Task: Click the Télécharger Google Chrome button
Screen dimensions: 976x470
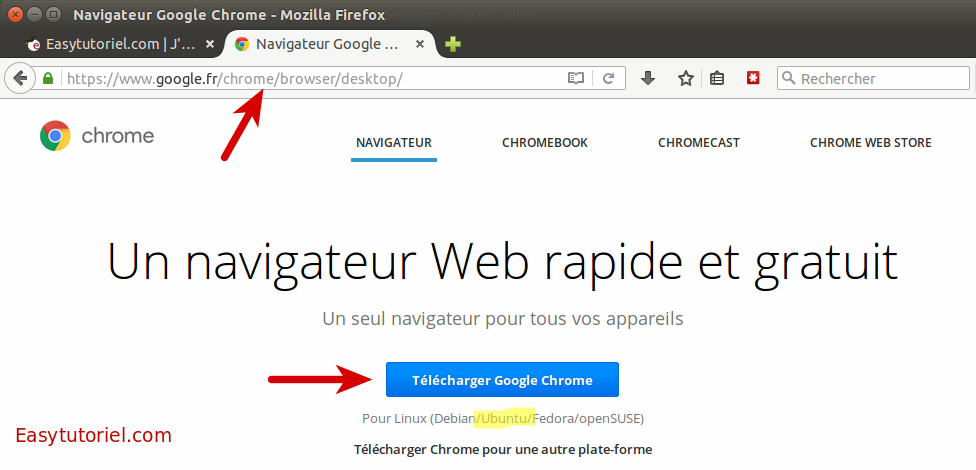Action: tap(502, 380)
